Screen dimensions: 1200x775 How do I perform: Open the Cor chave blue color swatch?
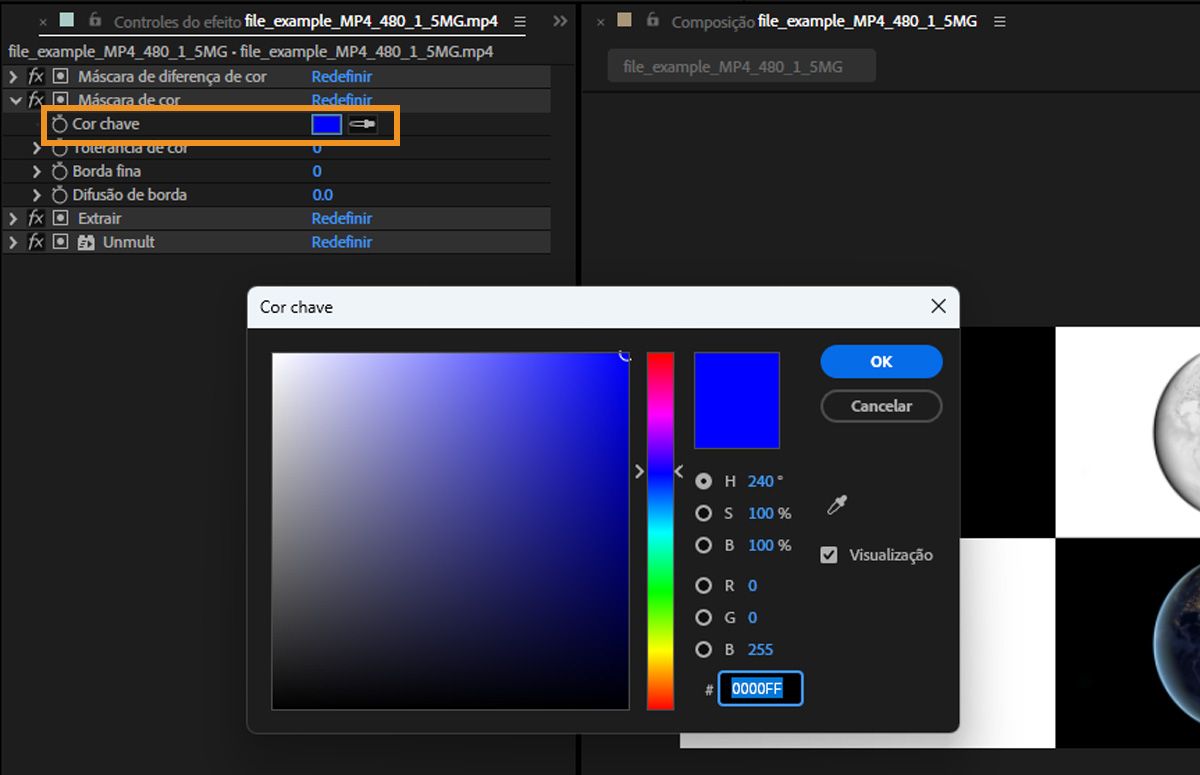[x=327, y=124]
